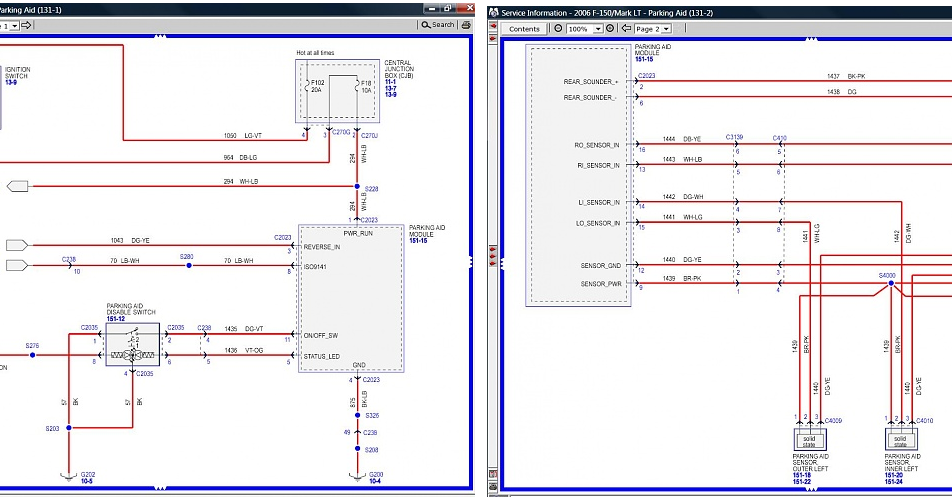952x500 pixels.
Task: Click the printer icon at bottom of right window sidebar
Action: coord(493,487)
